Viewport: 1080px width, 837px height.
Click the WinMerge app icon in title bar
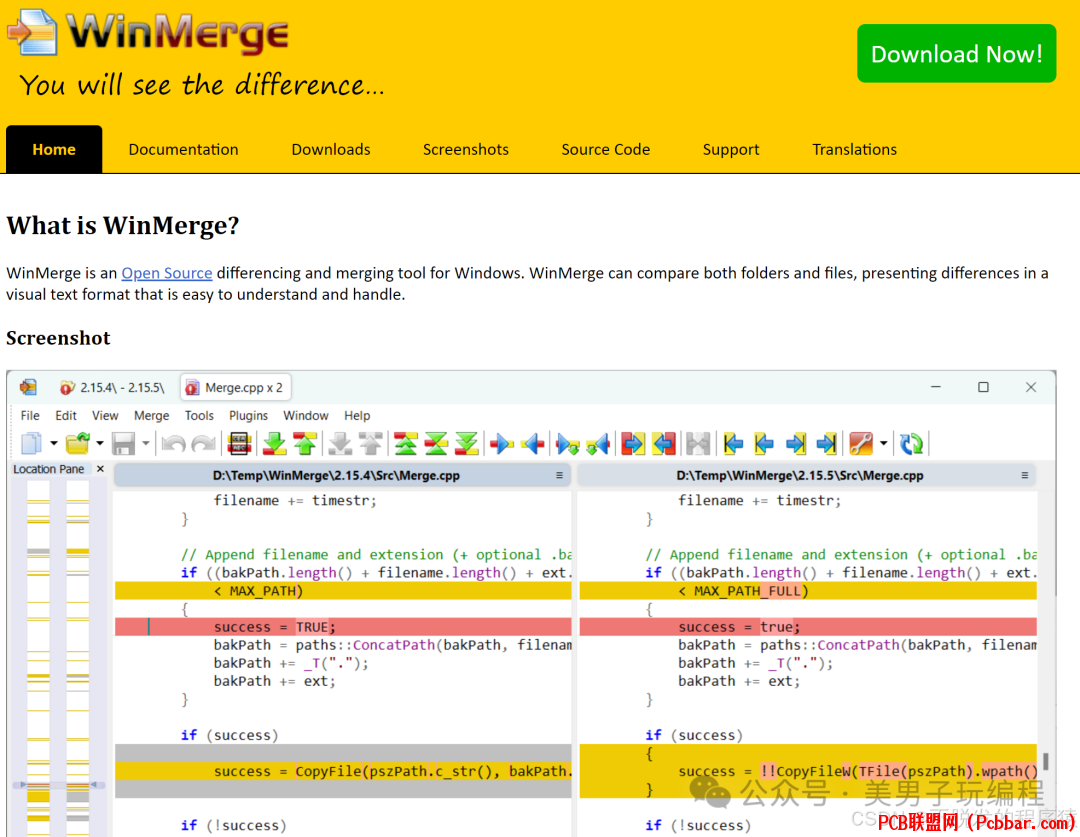click(28, 387)
